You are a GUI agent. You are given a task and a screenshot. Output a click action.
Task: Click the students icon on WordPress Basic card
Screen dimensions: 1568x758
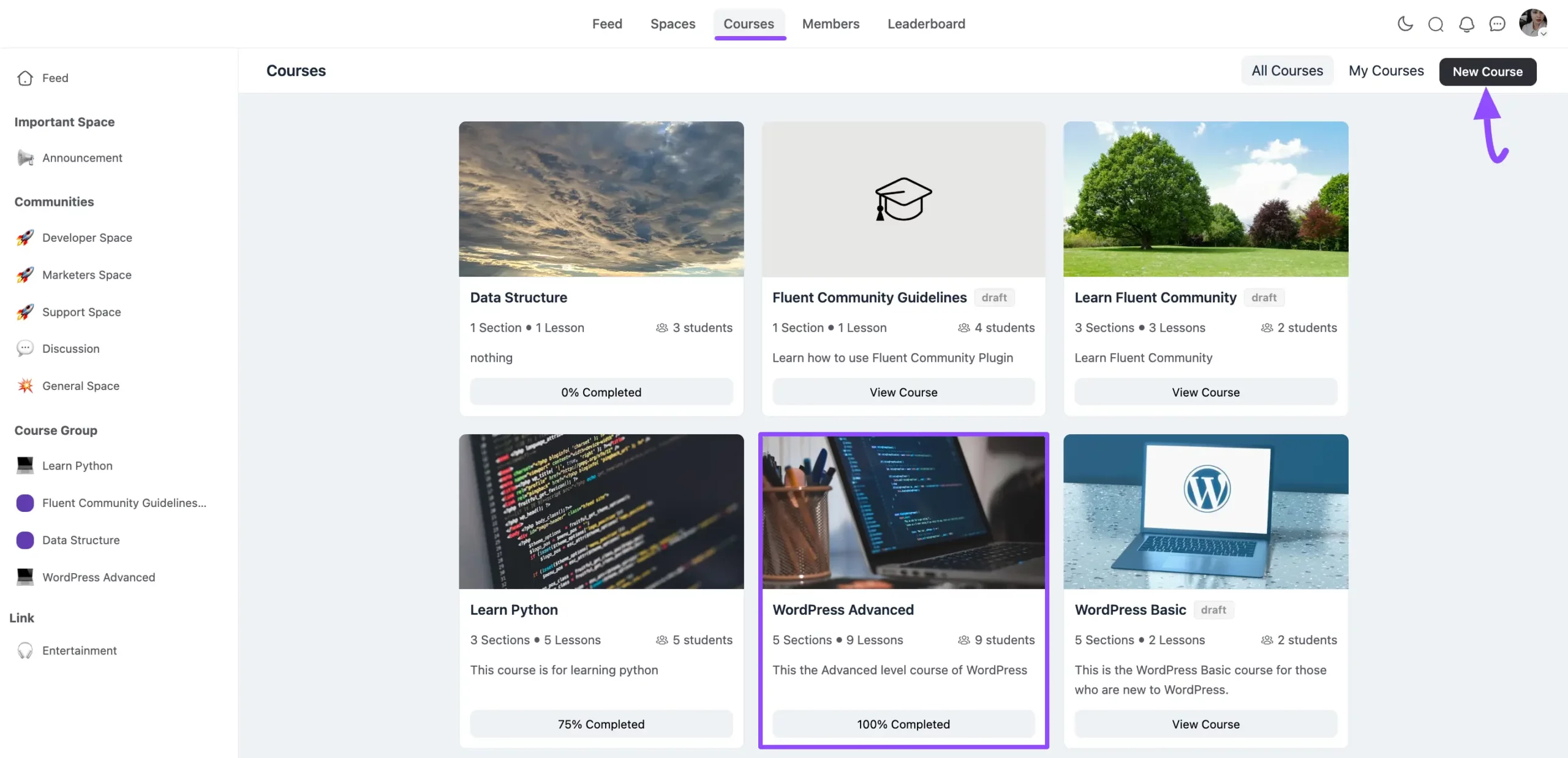pyautogui.click(x=1267, y=640)
